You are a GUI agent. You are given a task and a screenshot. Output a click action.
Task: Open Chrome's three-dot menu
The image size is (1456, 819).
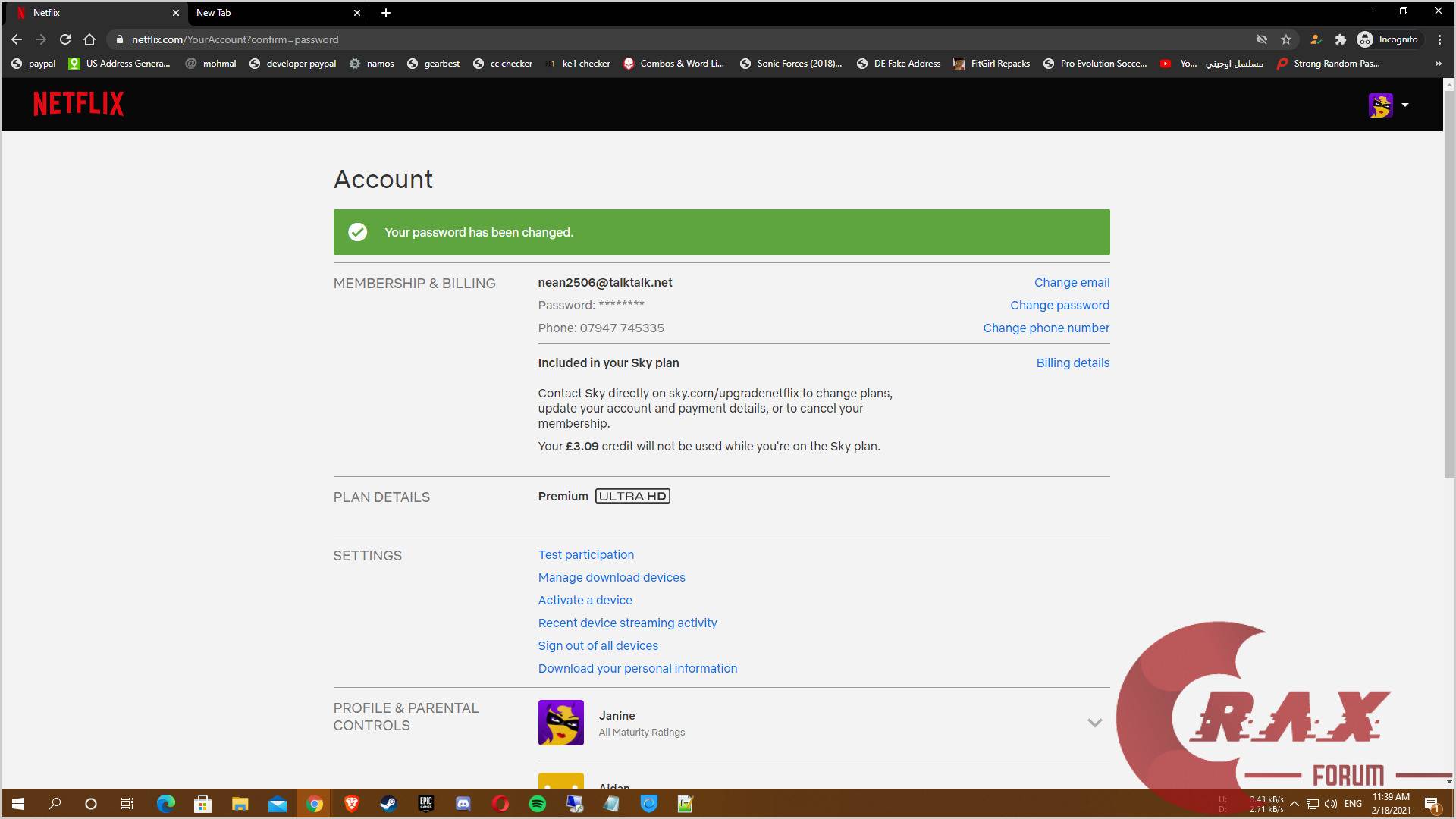point(1439,39)
